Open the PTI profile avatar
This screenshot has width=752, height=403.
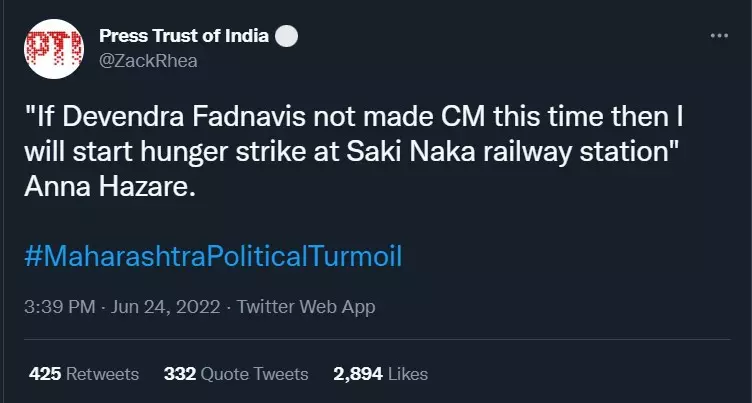(54, 49)
